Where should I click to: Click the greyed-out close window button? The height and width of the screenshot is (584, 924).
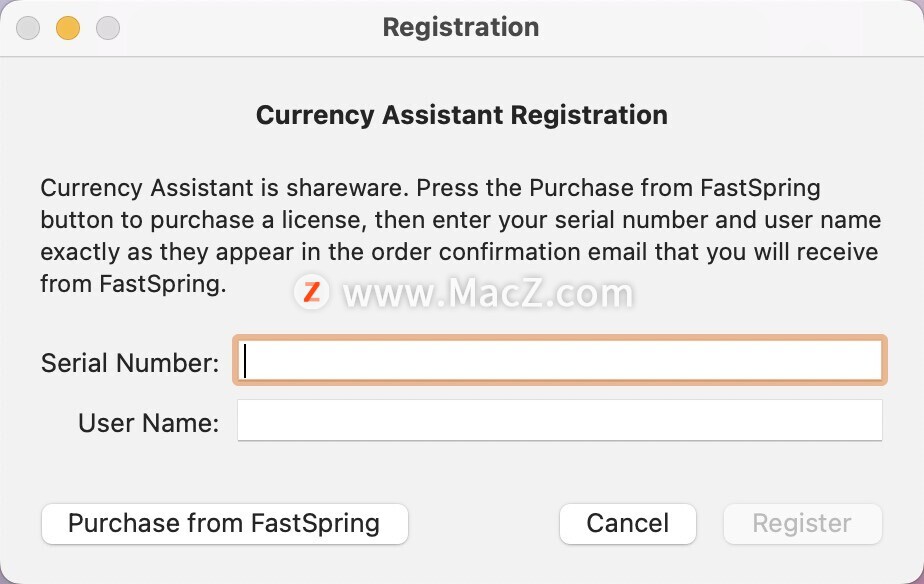(x=28, y=28)
